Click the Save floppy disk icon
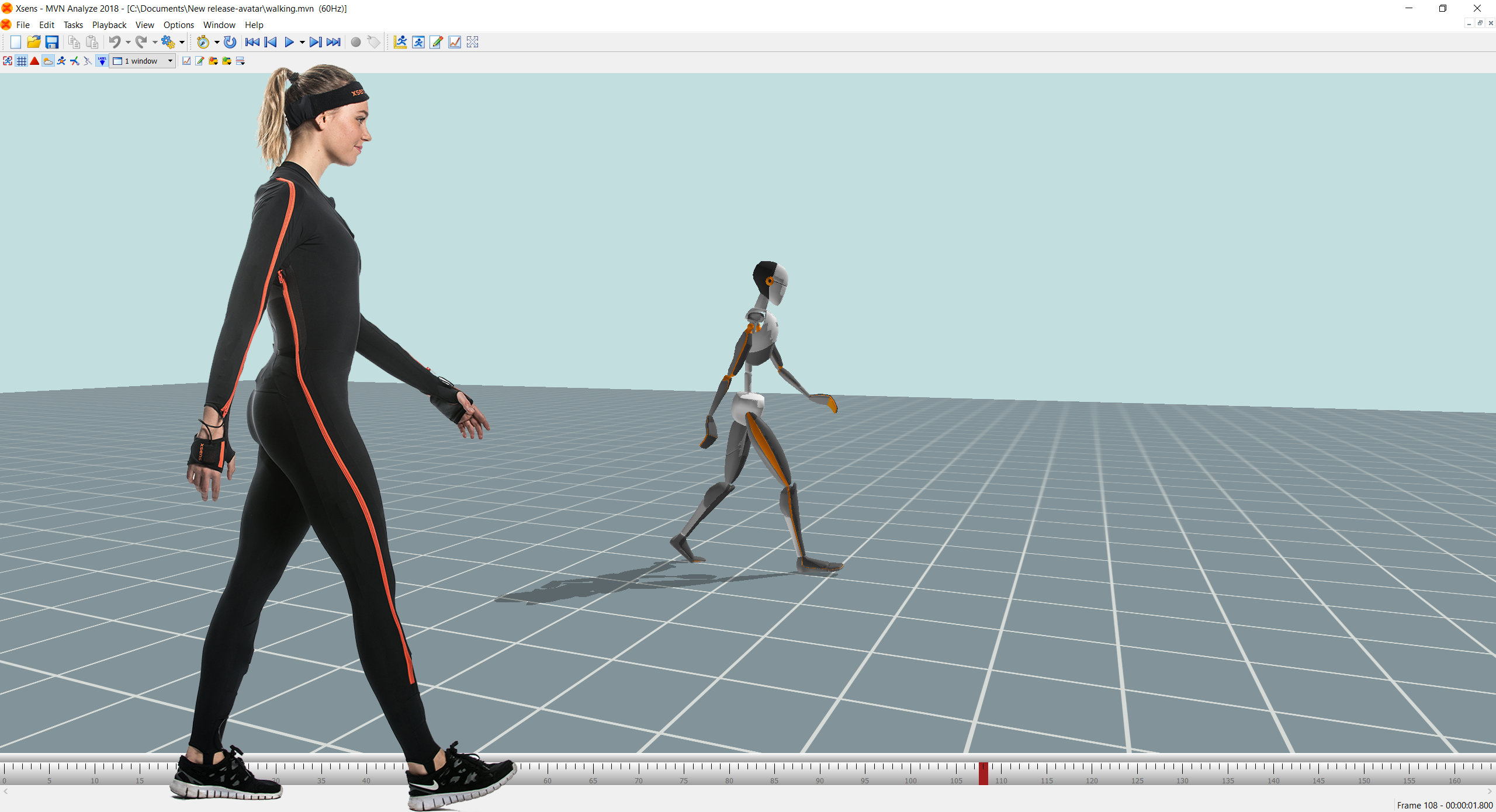 [x=52, y=42]
